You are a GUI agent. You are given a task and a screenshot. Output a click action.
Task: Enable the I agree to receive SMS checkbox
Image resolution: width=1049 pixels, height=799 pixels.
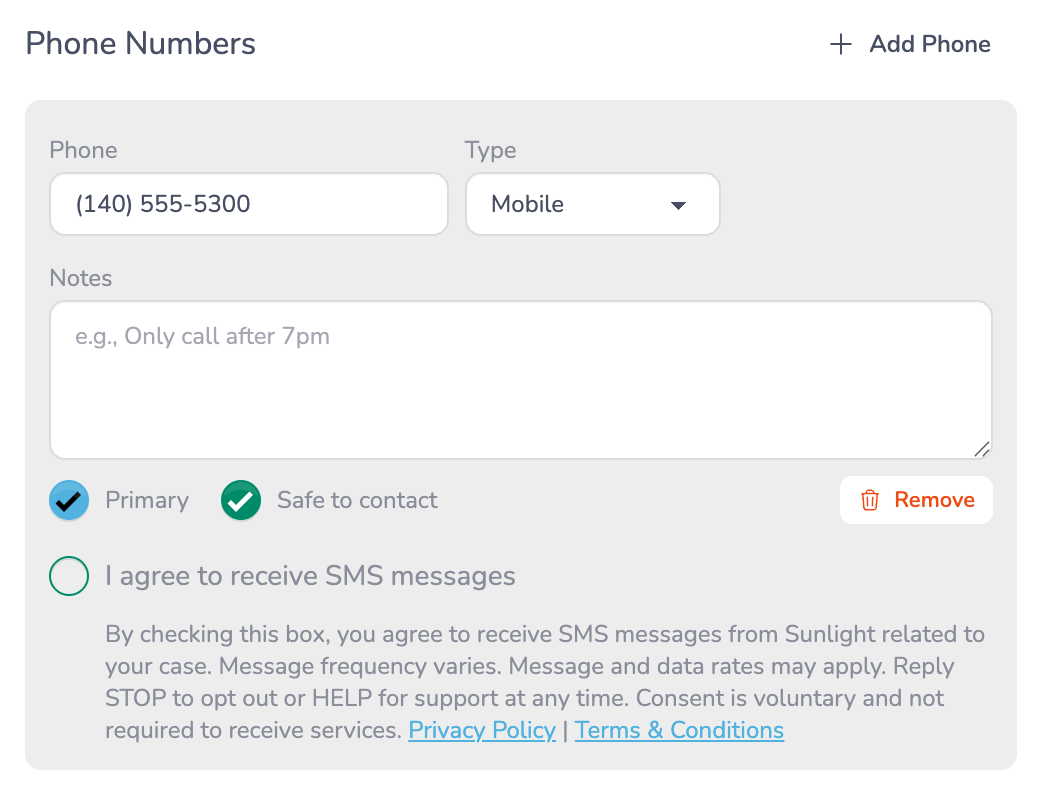[68, 576]
